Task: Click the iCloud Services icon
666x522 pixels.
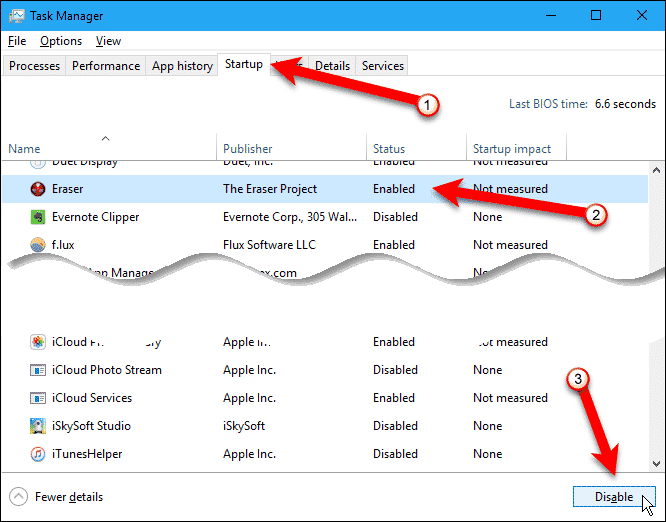Action: 38,398
